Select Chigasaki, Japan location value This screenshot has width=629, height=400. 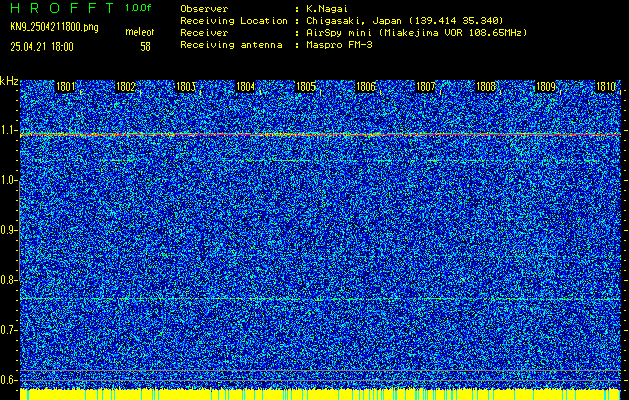tap(405, 21)
